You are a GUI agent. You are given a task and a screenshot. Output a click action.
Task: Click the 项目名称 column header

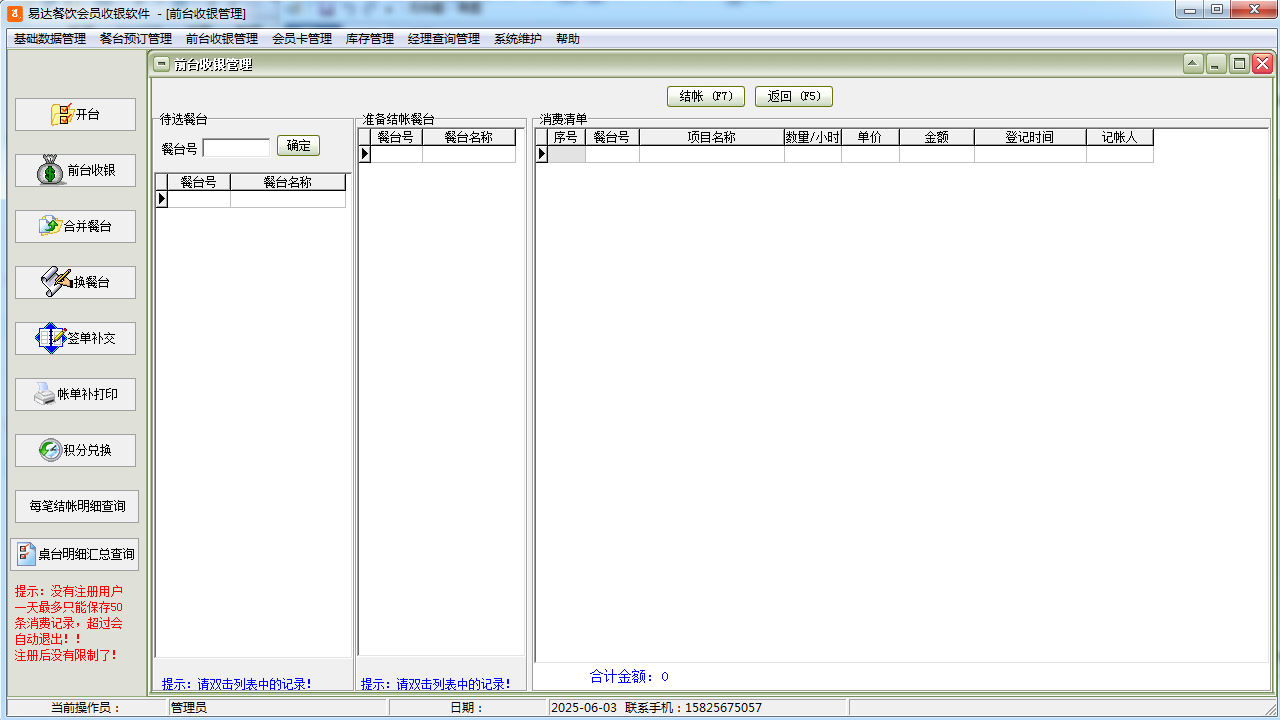coord(711,137)
